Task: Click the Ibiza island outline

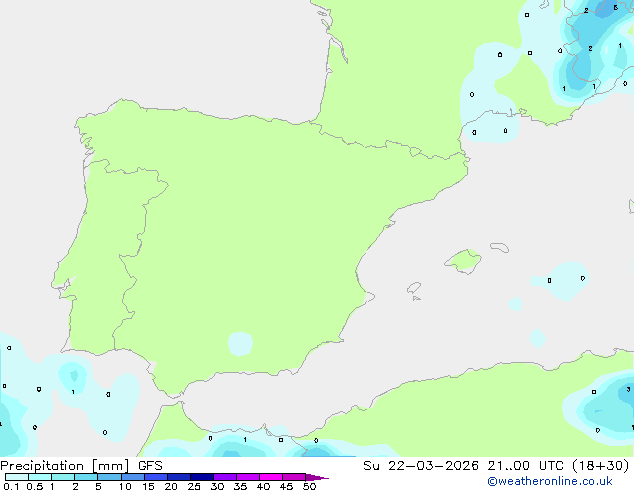Action: 414,288
